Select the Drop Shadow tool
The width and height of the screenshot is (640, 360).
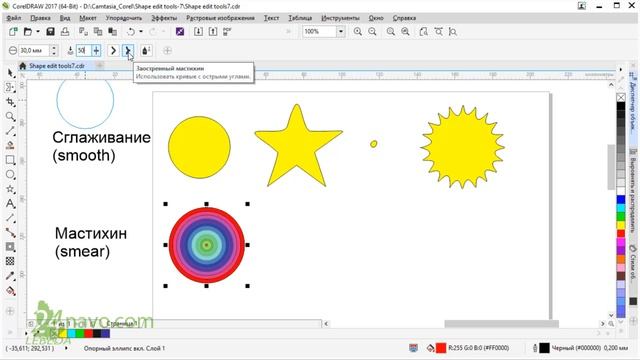tap(11, 247)
